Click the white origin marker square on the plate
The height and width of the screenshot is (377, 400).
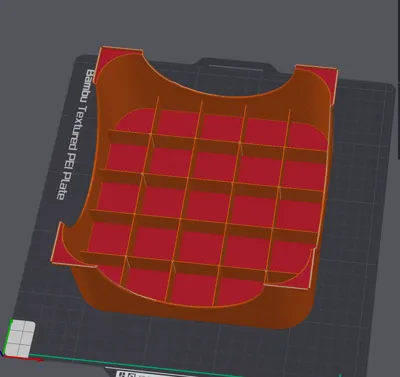point(20,338)
